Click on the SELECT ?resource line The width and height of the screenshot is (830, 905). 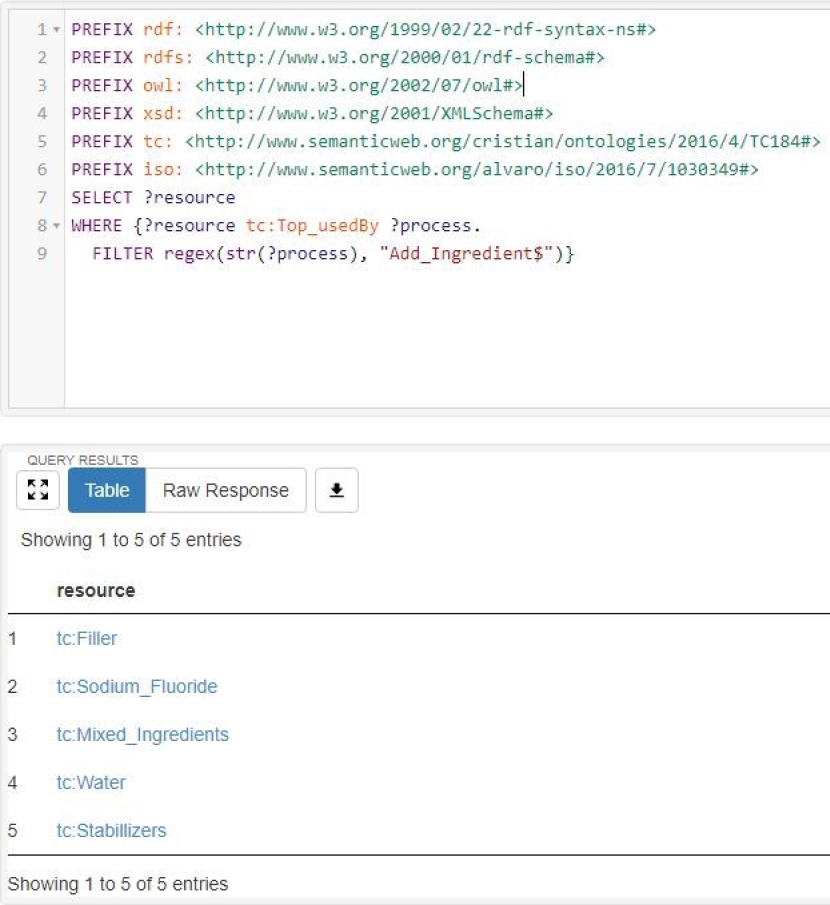[x=153, y=197]
